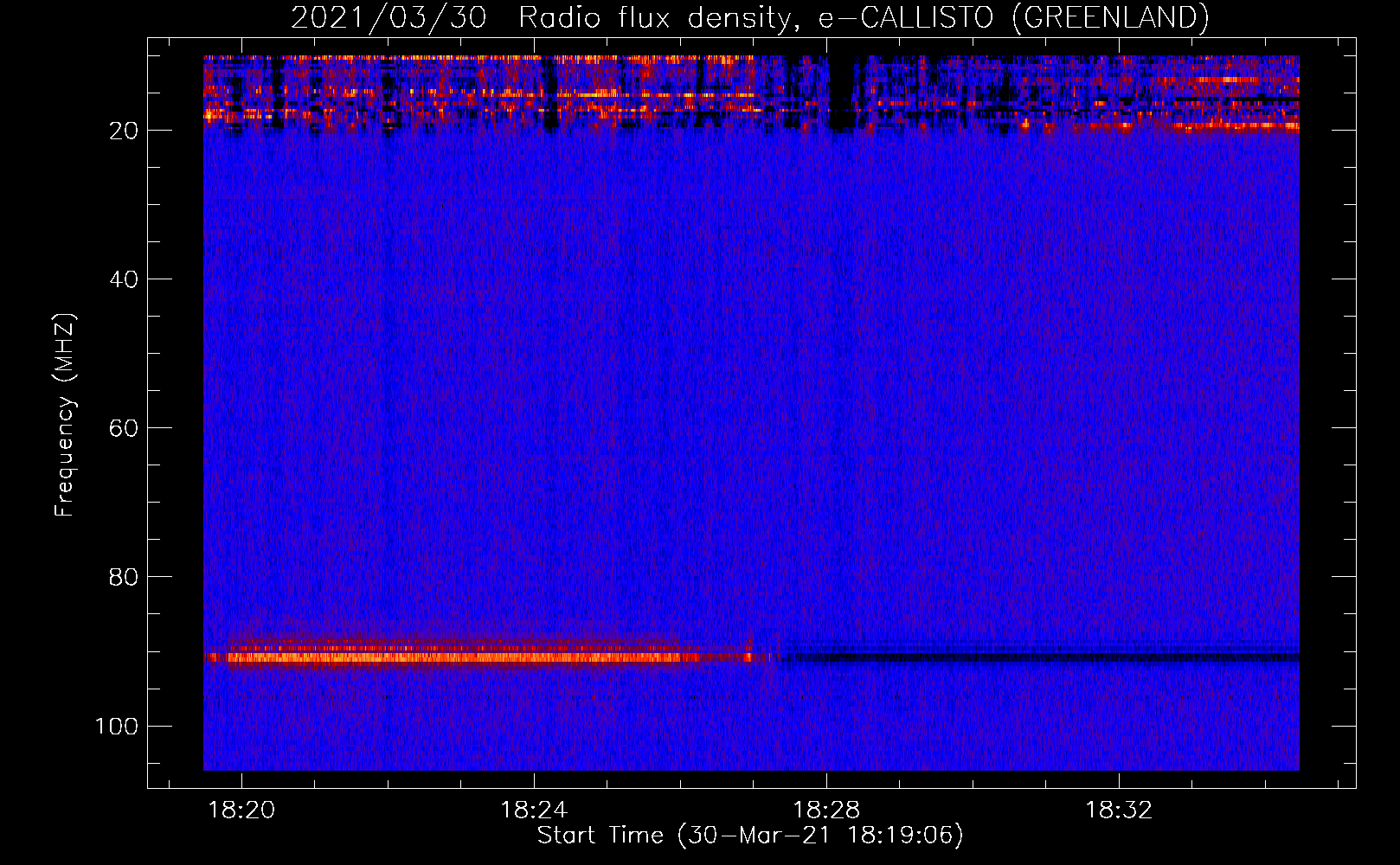1400x865 pixels.
Task: Click the black dropout gap near 18:28 at top
Action: [x=840, y=93]
